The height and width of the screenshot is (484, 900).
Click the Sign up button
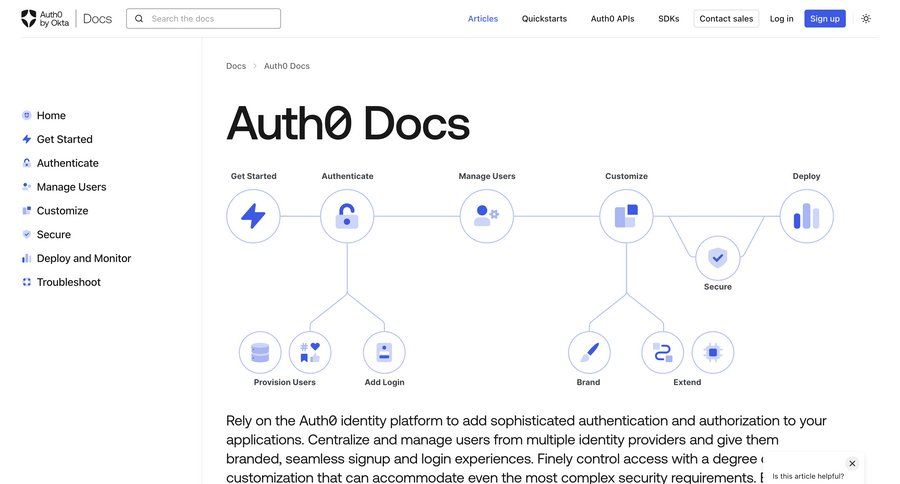click(825, 18)
